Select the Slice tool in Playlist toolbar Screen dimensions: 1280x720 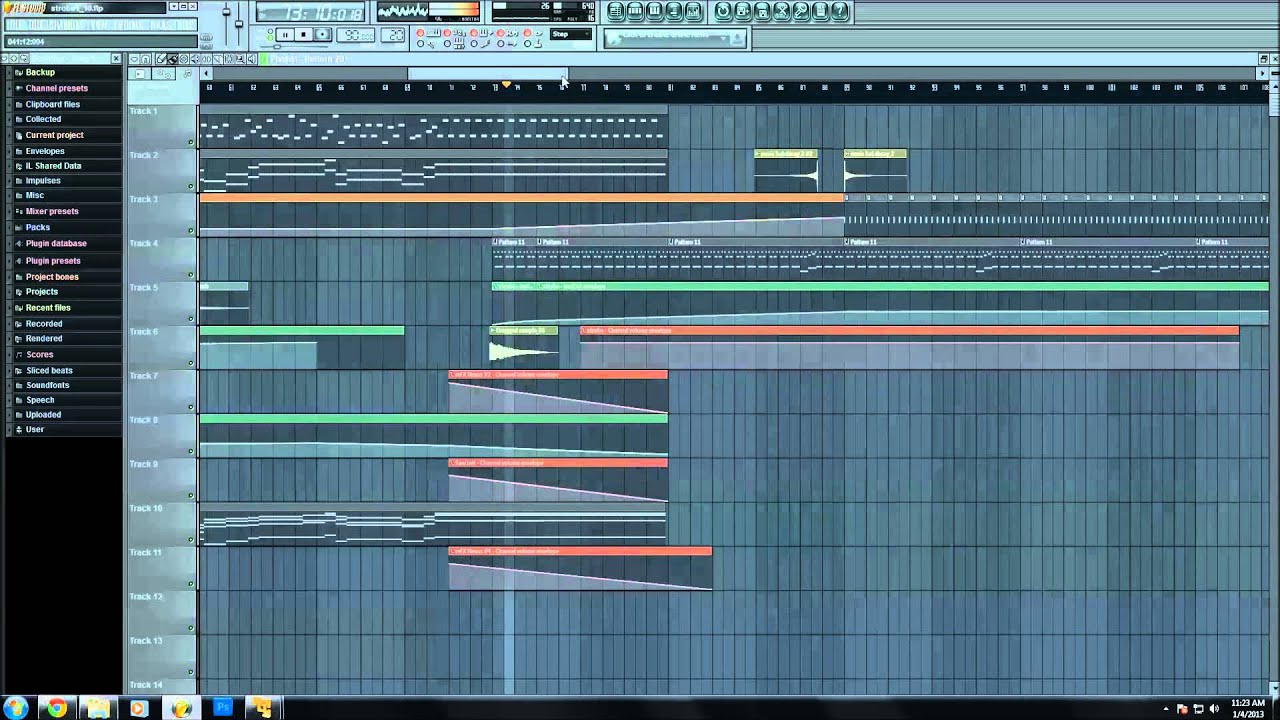coord(218,59)
